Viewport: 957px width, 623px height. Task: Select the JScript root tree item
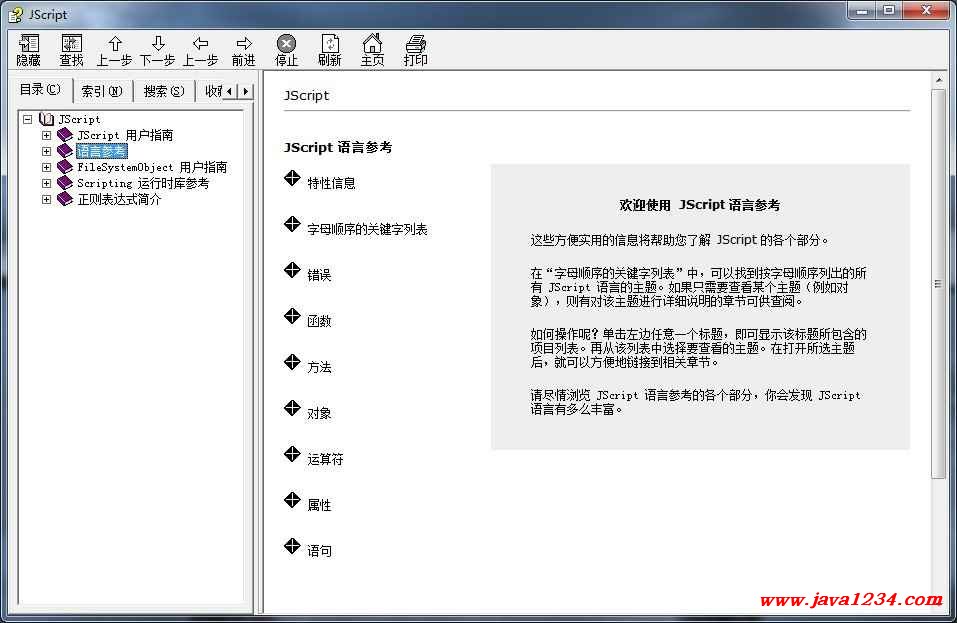(79, 119)
